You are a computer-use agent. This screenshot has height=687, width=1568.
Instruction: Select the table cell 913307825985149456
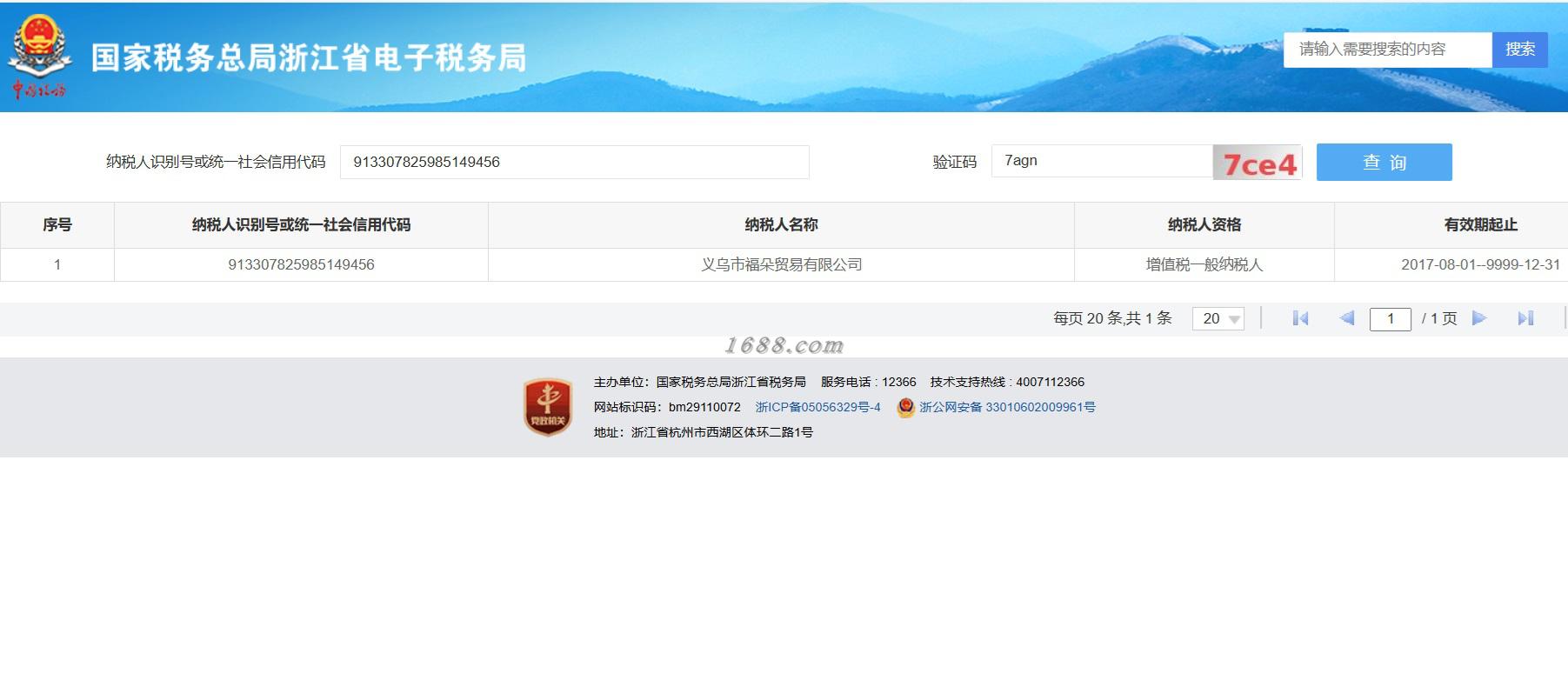[301, 264]
